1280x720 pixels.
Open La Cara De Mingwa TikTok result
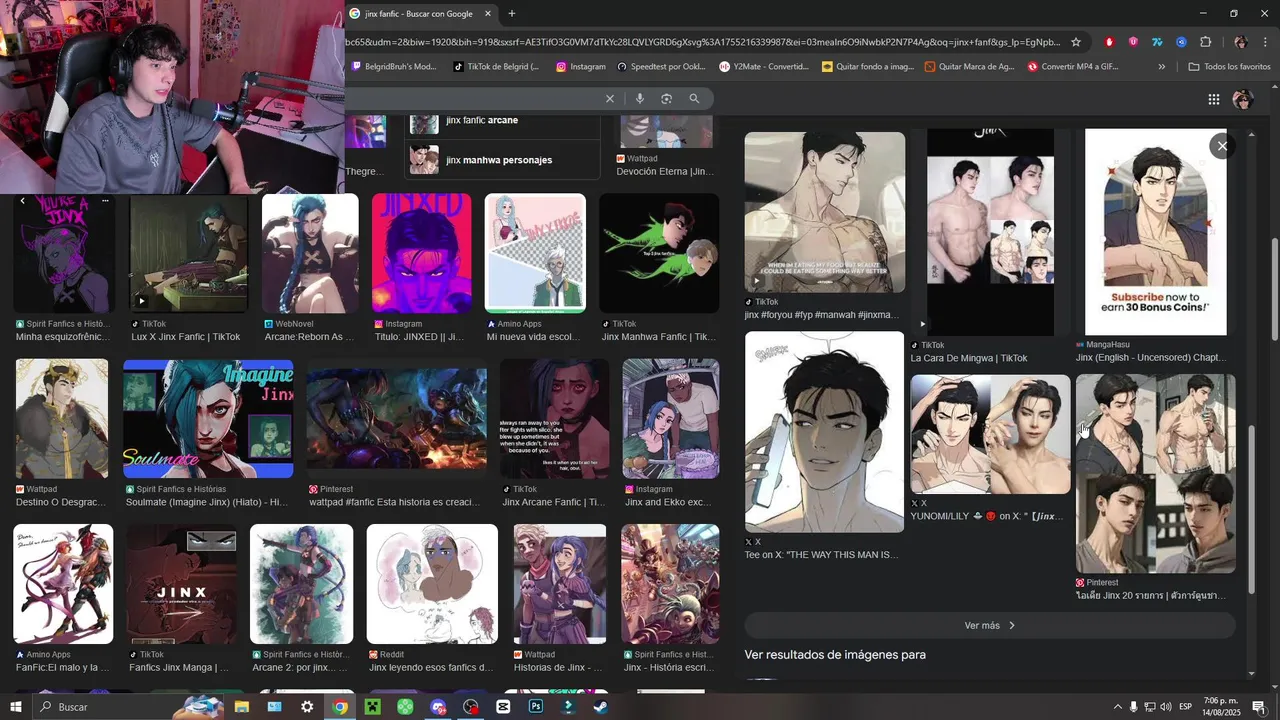(x=990, y=232)
